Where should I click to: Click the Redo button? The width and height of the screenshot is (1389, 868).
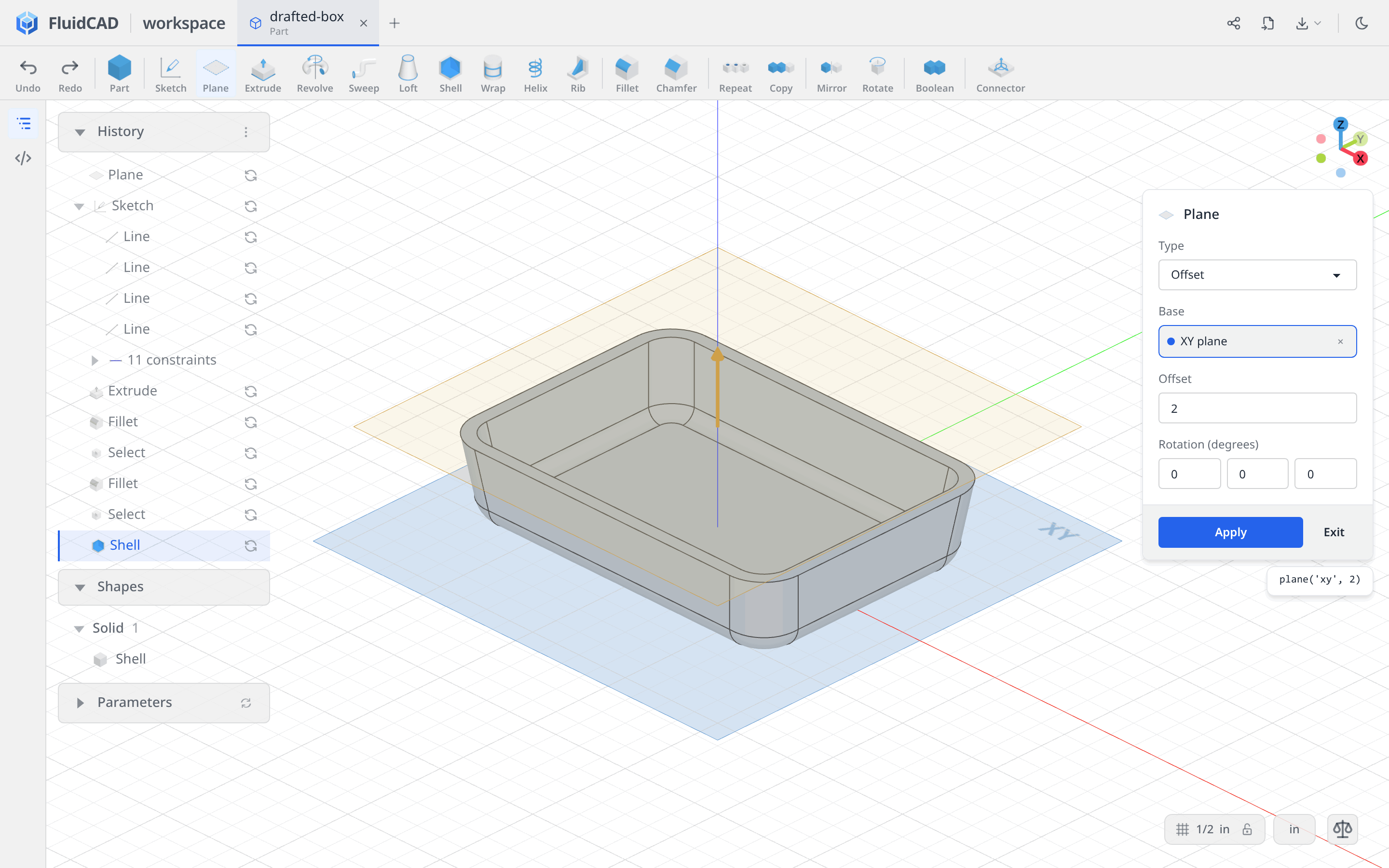[x=70, y=74]
